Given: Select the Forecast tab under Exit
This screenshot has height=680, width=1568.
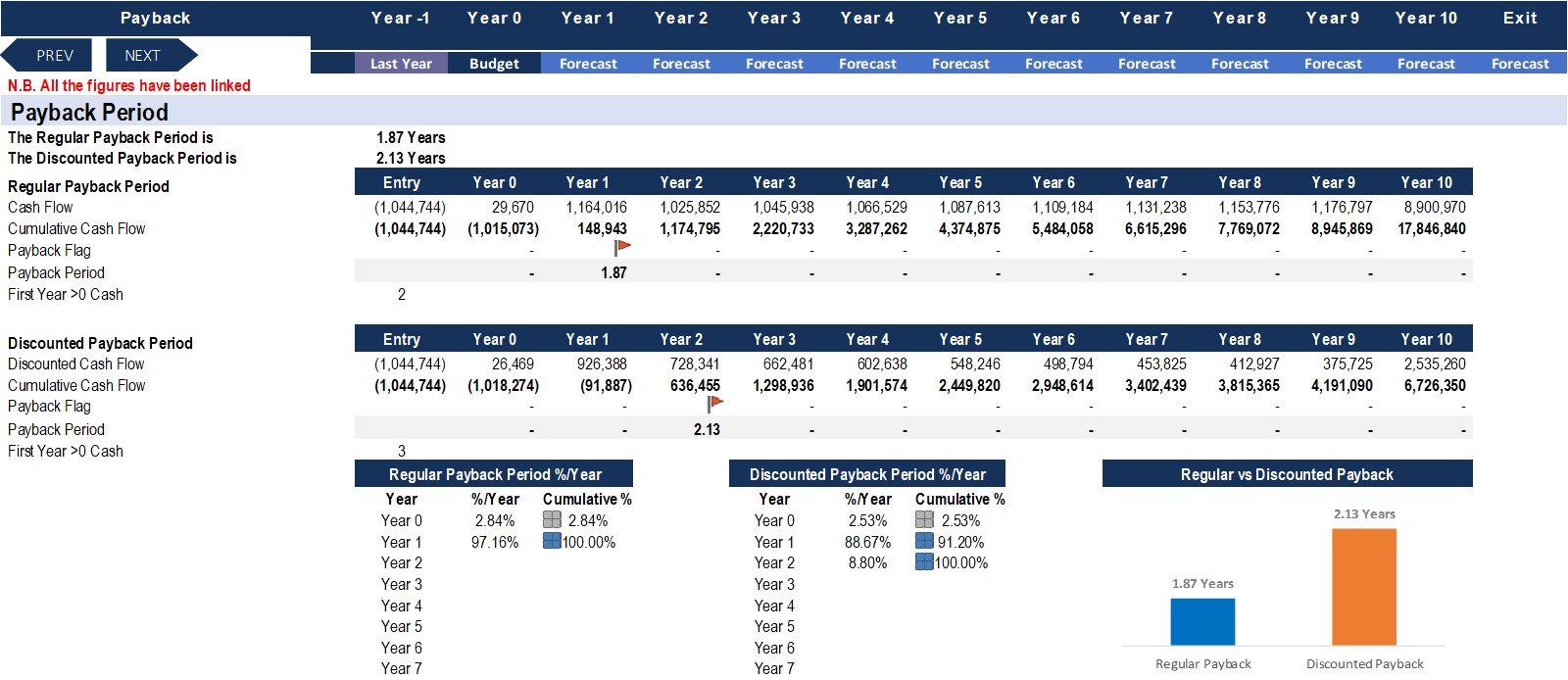Looking at the screenshot, I should pyautogui.click(x=1520, y=64).
